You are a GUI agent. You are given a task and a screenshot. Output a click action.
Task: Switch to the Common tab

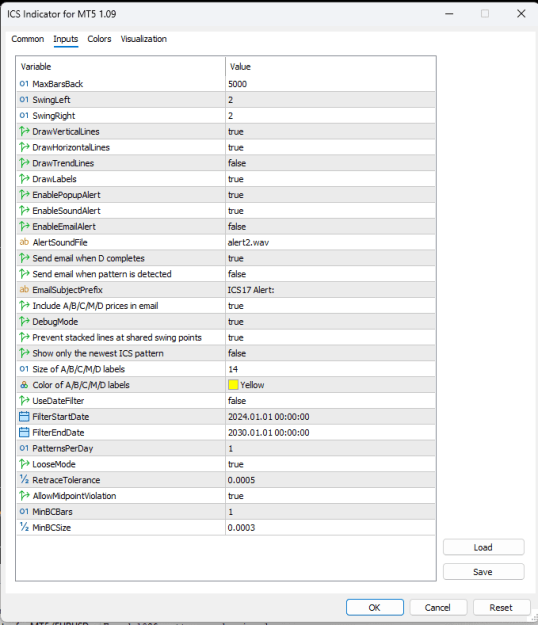click(27, 39)
